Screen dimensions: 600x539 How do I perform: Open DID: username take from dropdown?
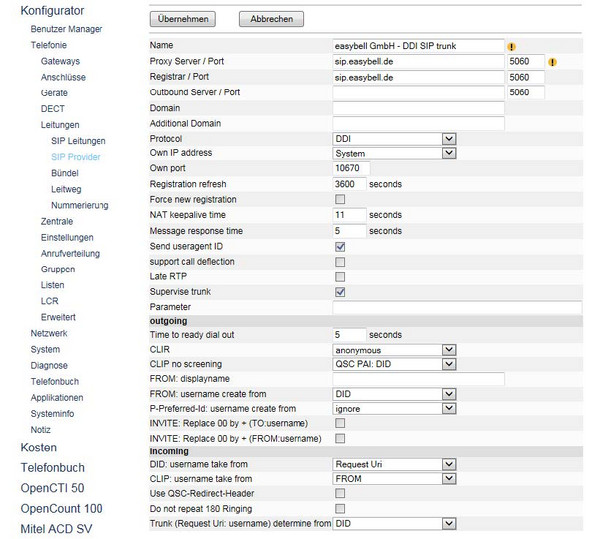[394, 464]
